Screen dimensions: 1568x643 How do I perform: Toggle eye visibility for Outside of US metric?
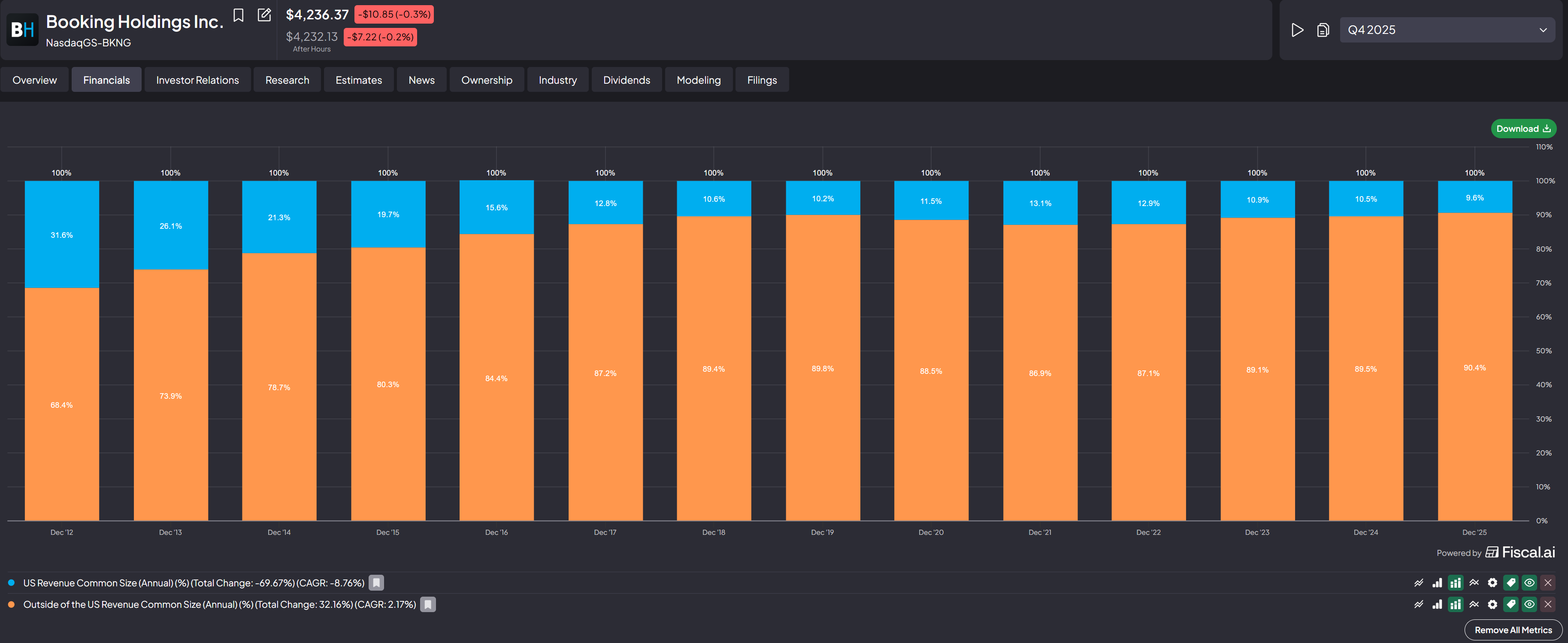[x=1529, y=605]
